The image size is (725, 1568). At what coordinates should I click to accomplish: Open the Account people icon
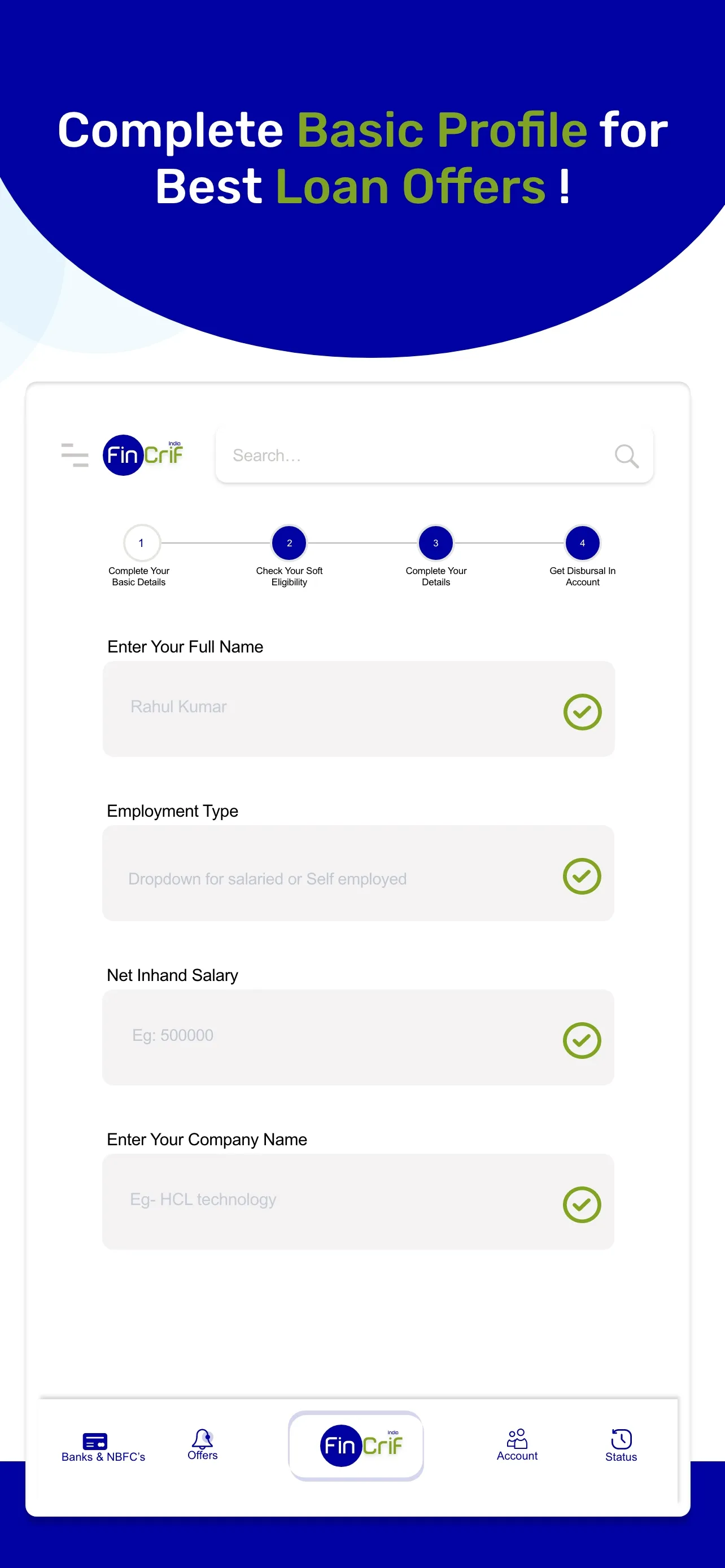point(517,1439)
